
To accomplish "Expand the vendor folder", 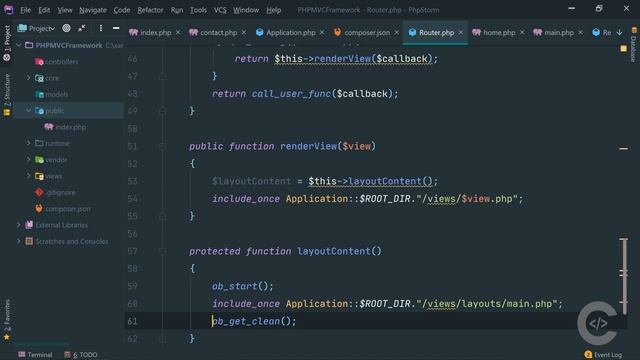I will tap(29, 159).
